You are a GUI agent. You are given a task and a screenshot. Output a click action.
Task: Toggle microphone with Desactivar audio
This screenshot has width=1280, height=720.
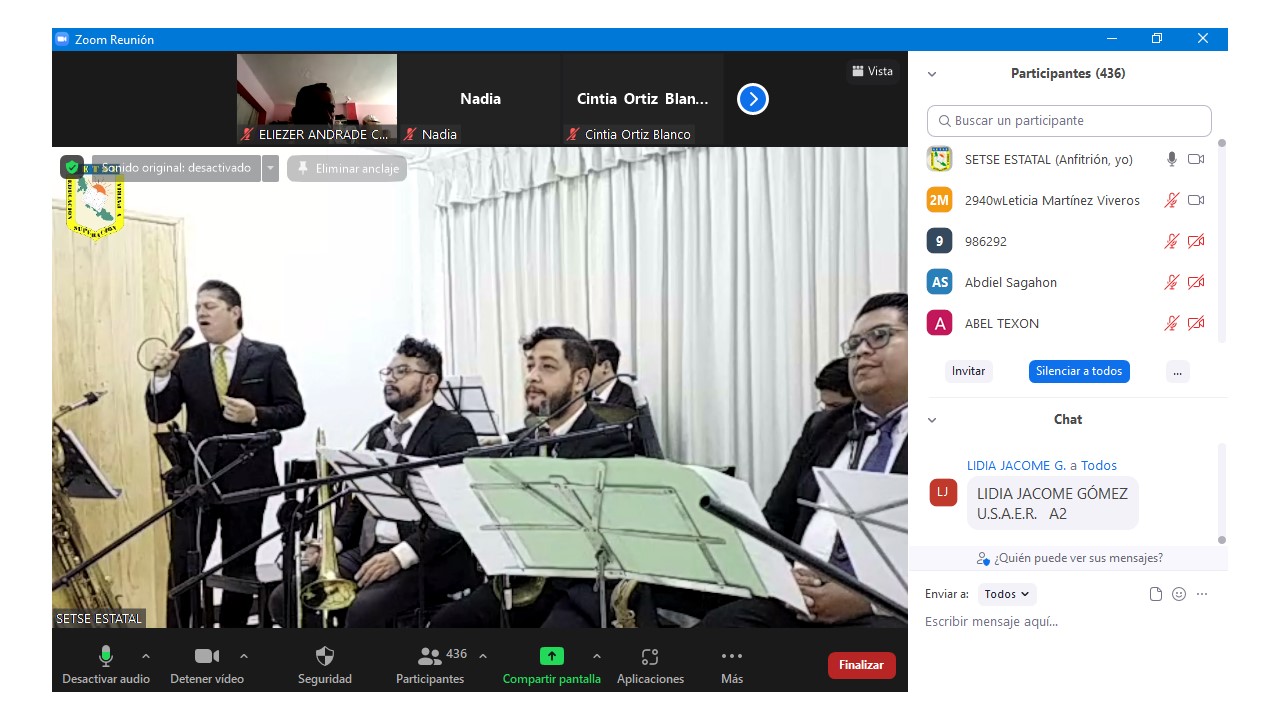(x=105, y=657)
